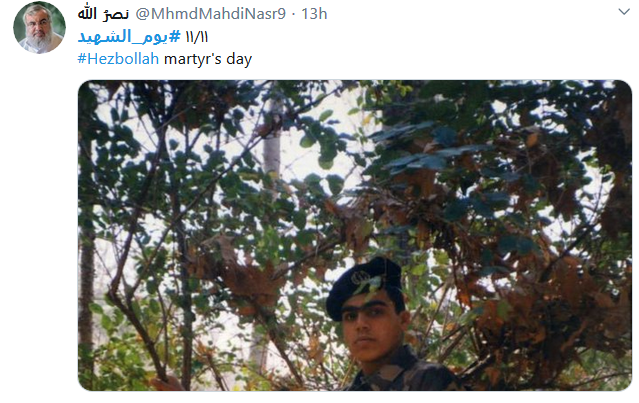639x403 pixels.
Task: Open the Arabic display name نصر الله profile
Action: 104,14
